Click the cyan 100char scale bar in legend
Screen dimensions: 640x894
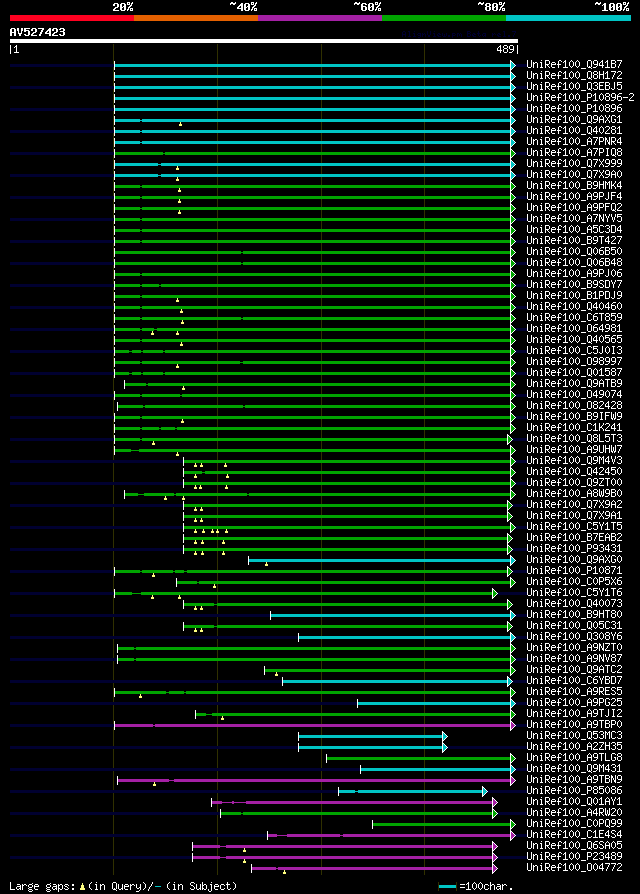pos(448,887)
